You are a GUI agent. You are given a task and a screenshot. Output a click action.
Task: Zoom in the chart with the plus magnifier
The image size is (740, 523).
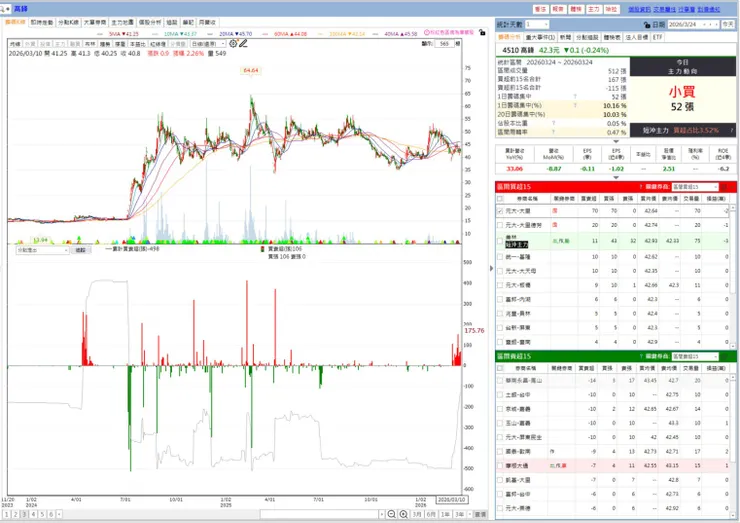pyautogui.click(x=403, y=514)
